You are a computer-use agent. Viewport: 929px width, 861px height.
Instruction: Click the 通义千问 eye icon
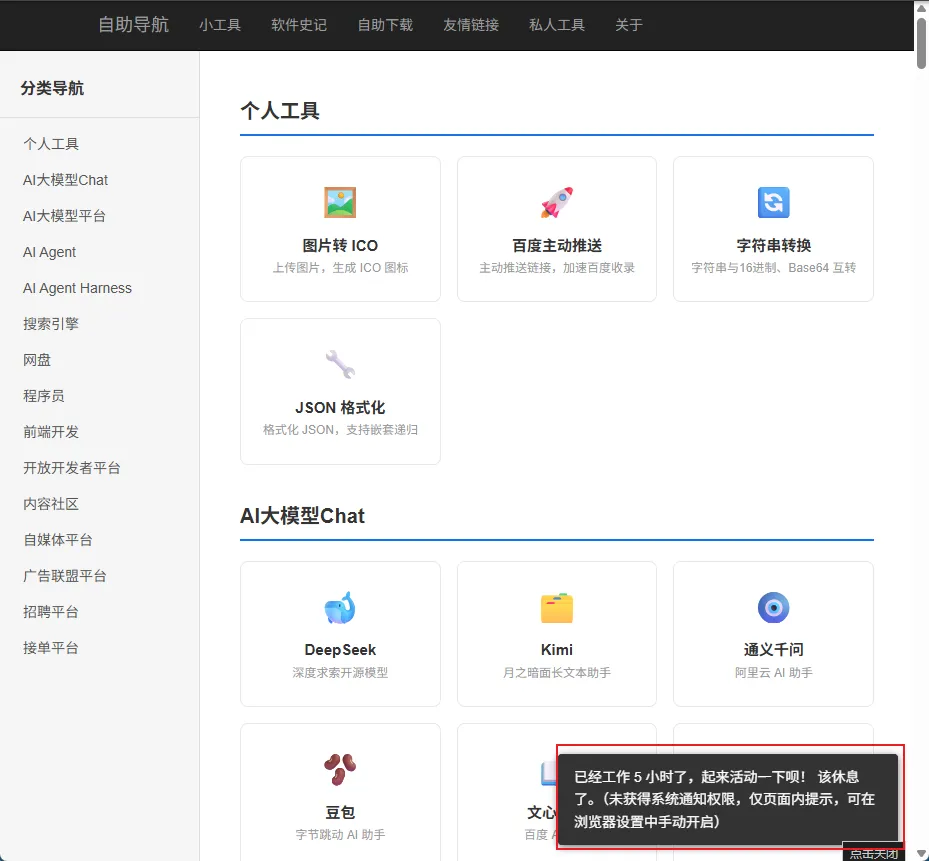773,607
